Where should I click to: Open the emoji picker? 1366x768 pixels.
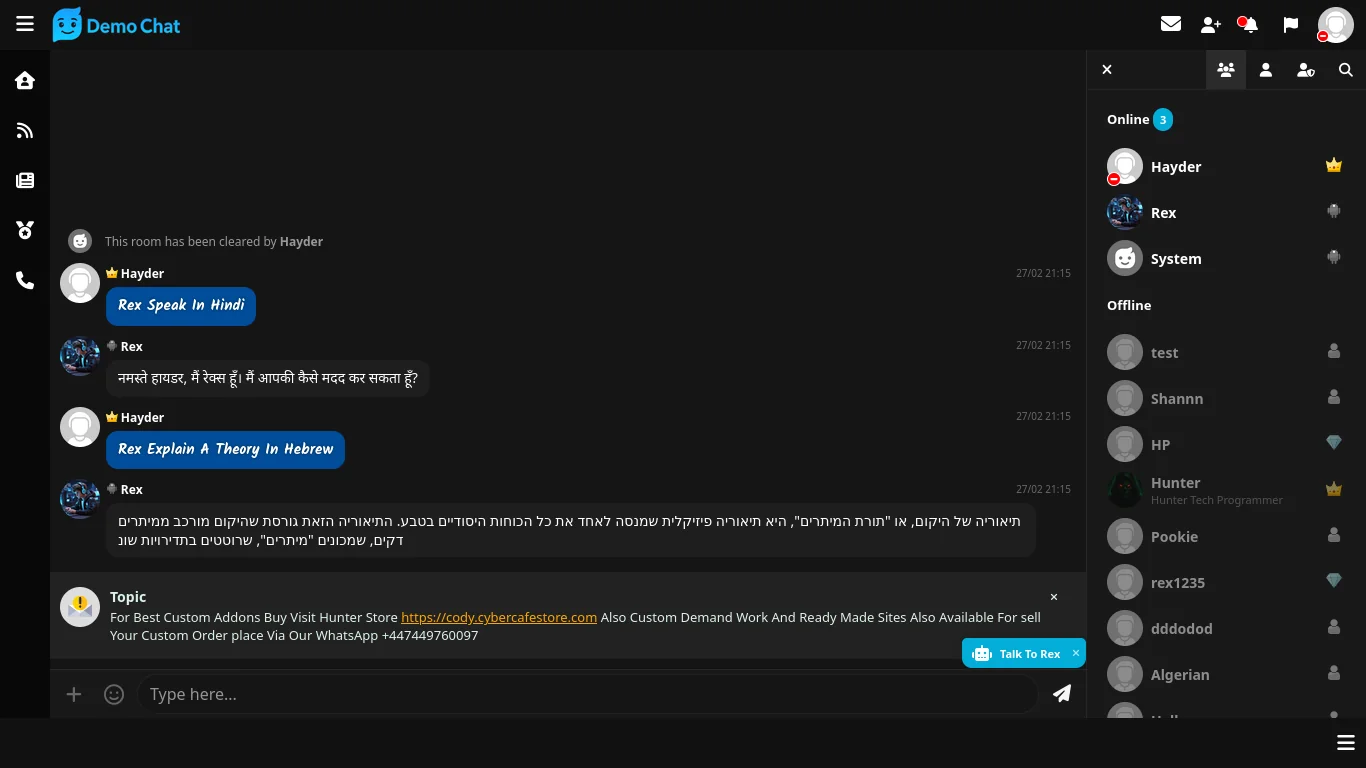click(114, 694)
